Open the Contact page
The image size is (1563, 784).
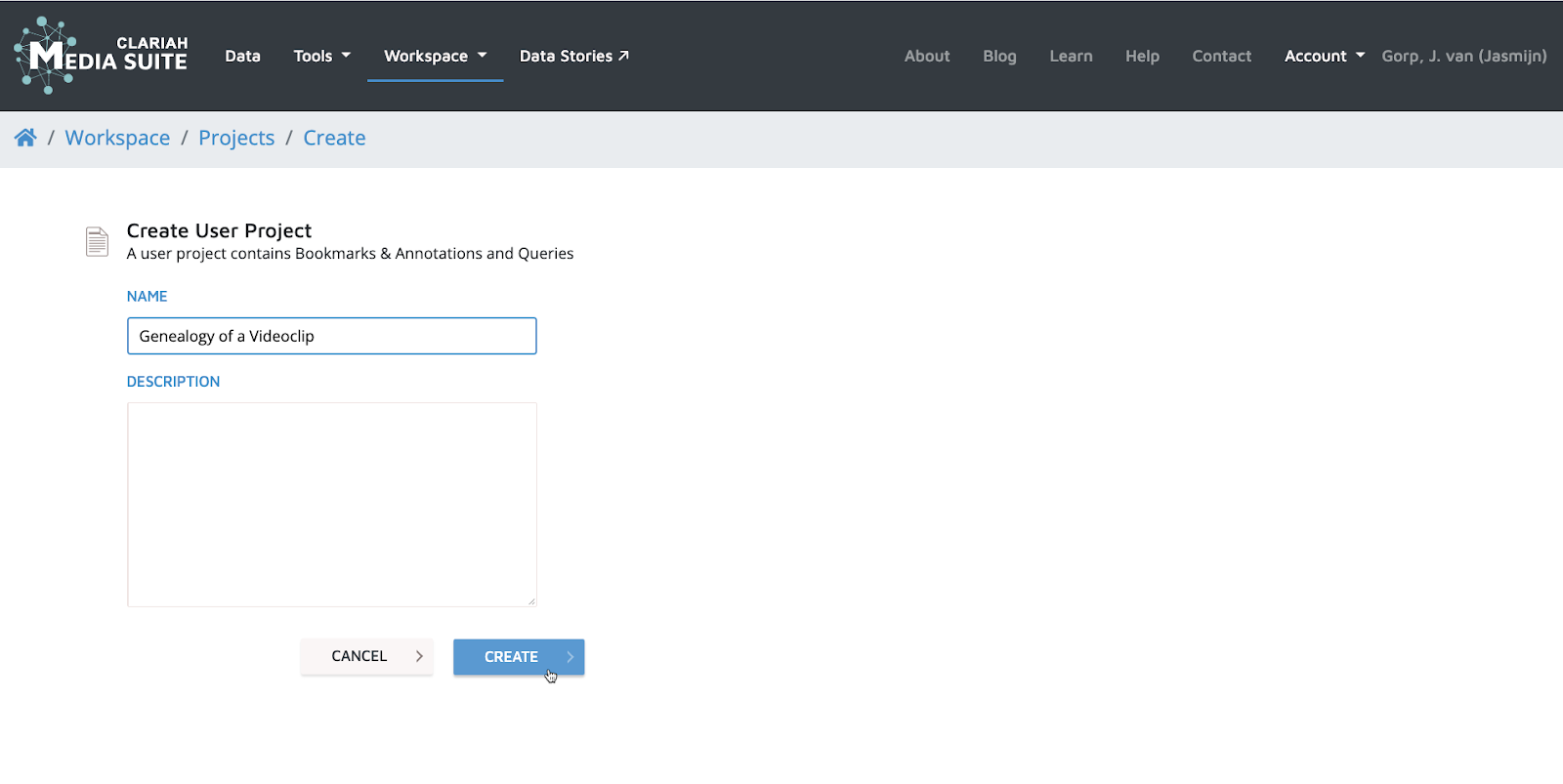[1221, 56]
